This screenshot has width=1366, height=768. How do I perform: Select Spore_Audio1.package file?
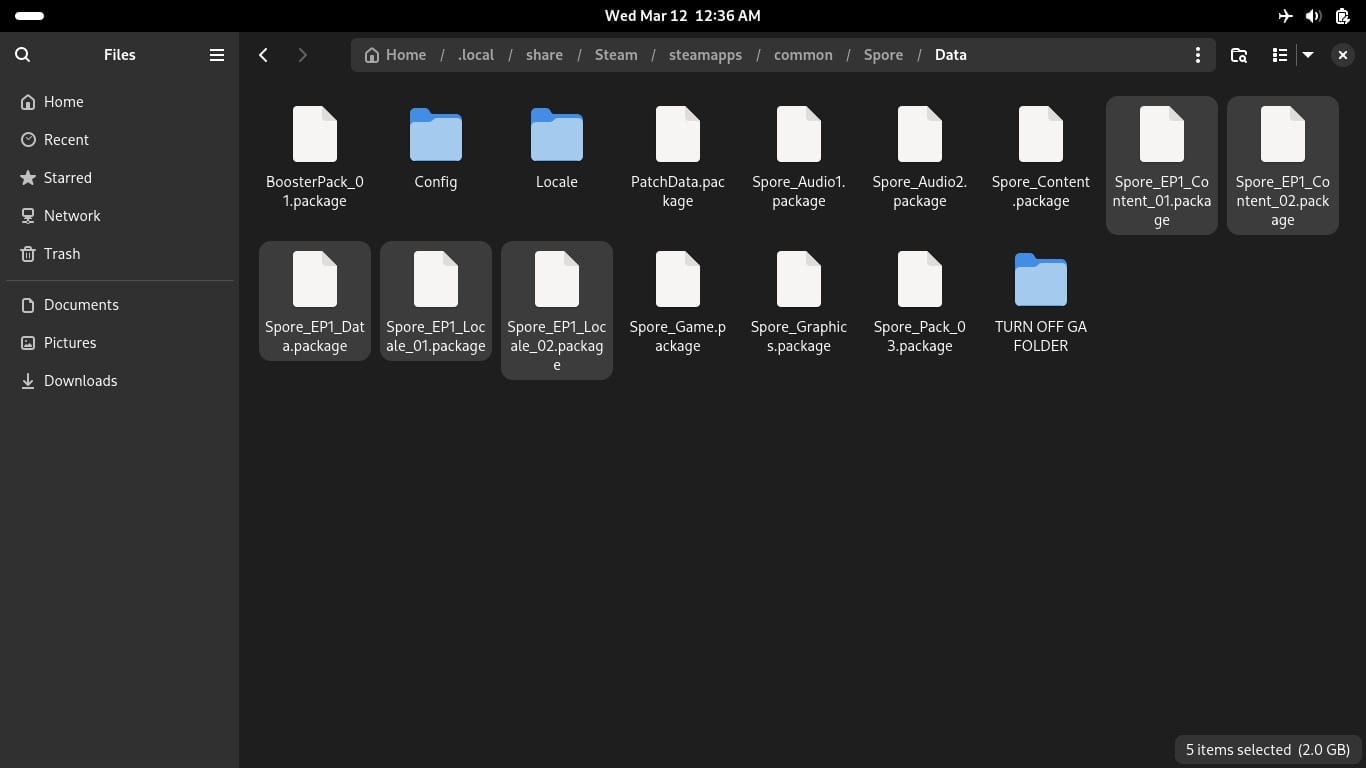799,156
